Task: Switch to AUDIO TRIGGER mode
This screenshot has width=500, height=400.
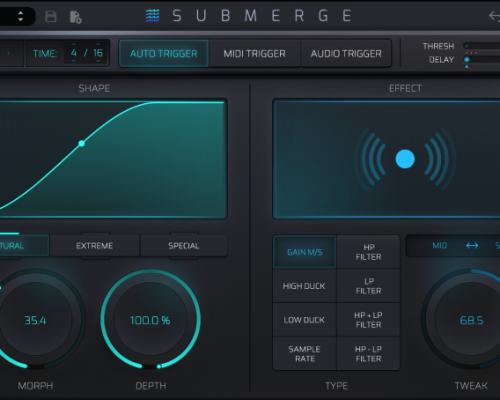Action: click(346, 53)
